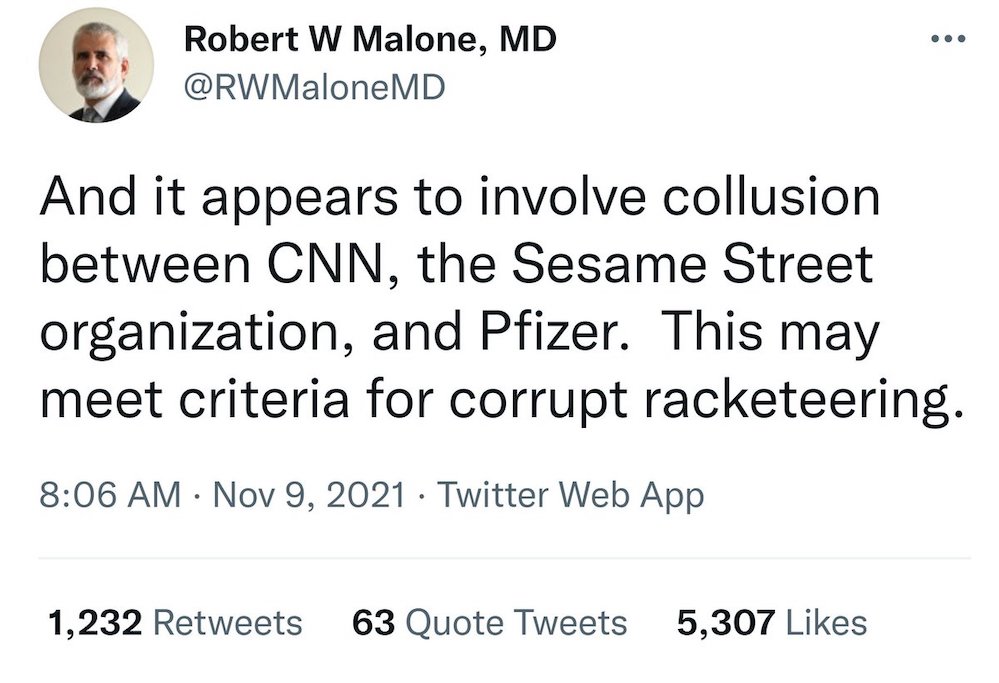
Task: Open the three-dot more options menu
Action: (x=945, y=41)
